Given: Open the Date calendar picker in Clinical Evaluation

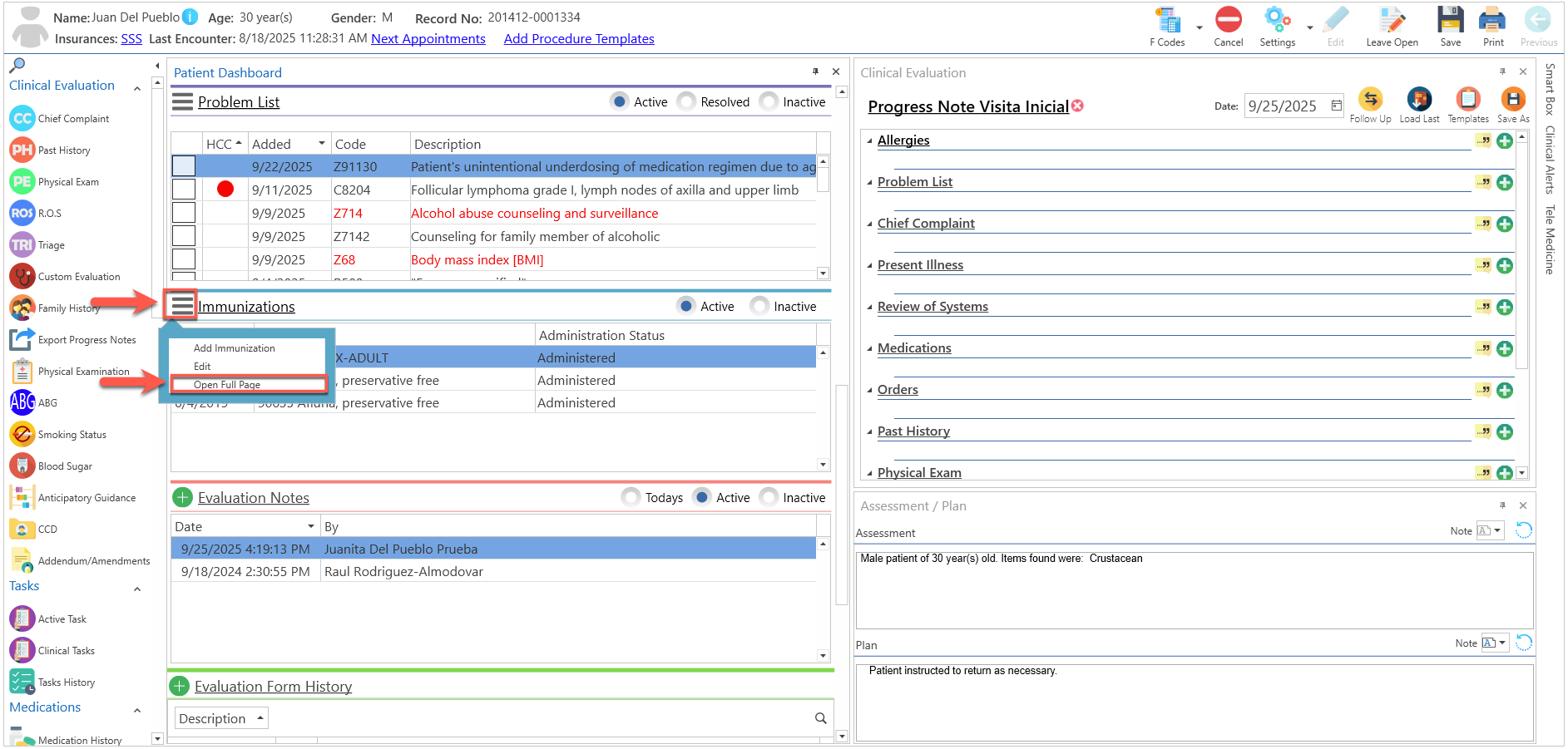Looking at the screenshot, I should coord(1336,106).
